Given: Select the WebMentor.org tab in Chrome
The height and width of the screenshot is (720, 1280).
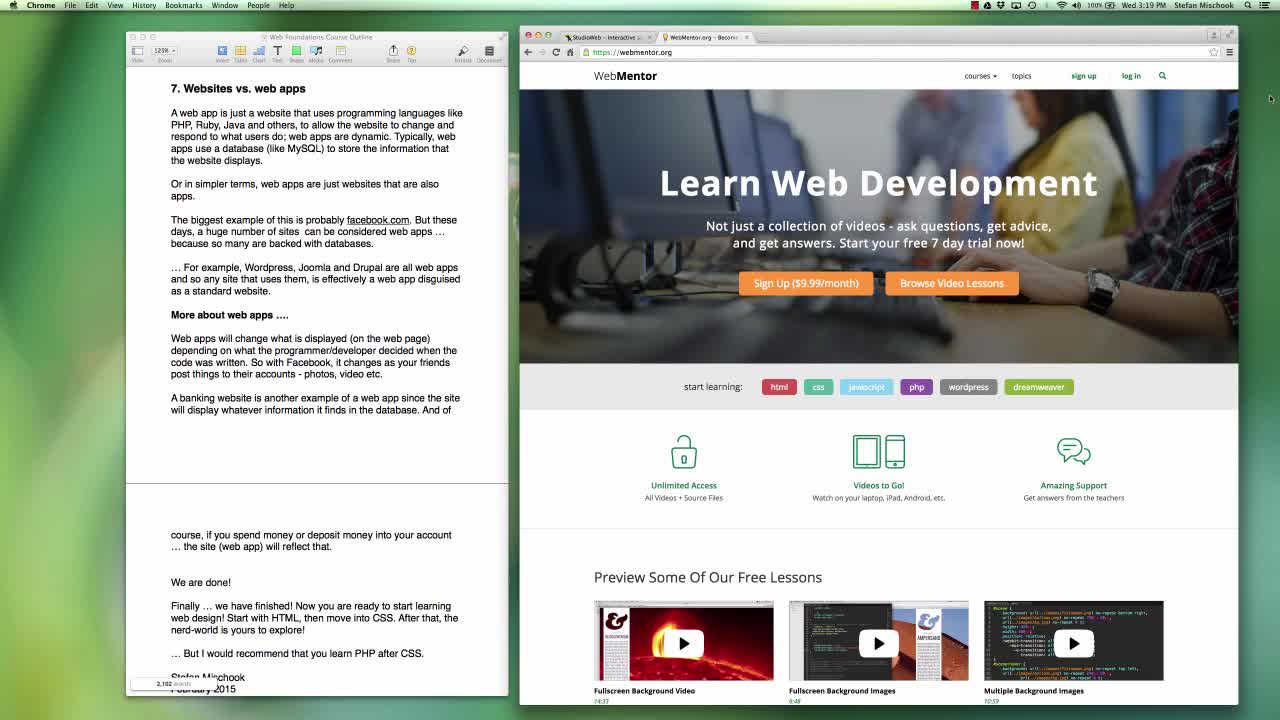Looking at the screenshot, I should [x=705, y=37].
